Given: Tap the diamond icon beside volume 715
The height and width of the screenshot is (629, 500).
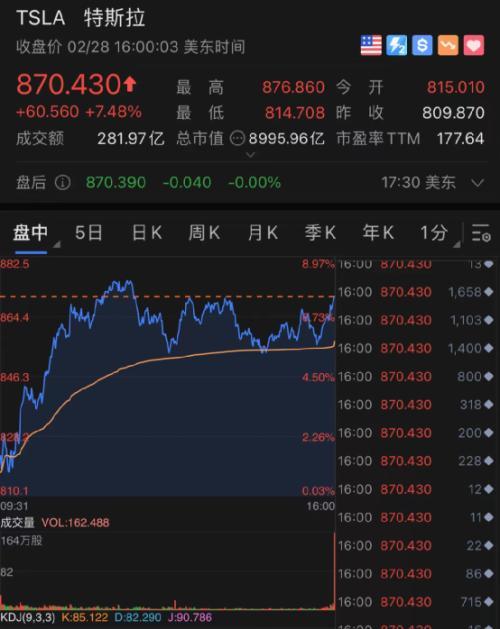Looking at the screenshot, I should pyautogui.click(x=488, y=602).
